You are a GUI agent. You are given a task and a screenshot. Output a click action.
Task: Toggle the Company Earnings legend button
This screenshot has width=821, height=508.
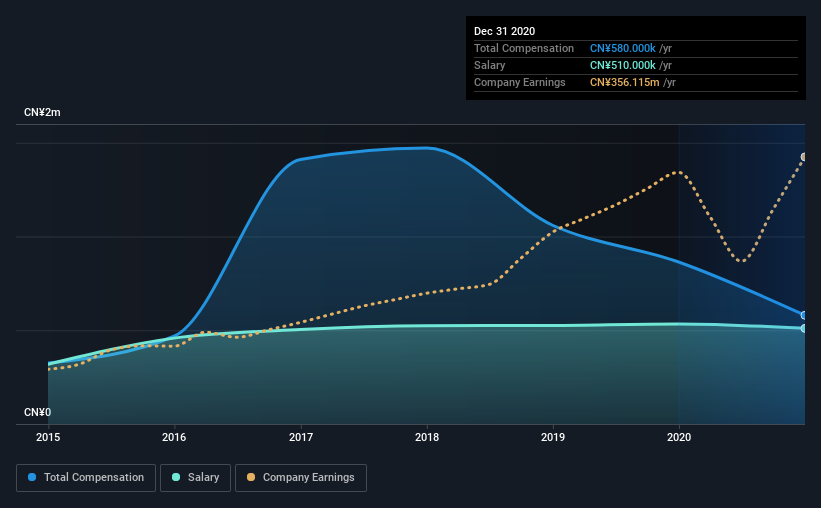pyautogui.click(x=301, y=478)
